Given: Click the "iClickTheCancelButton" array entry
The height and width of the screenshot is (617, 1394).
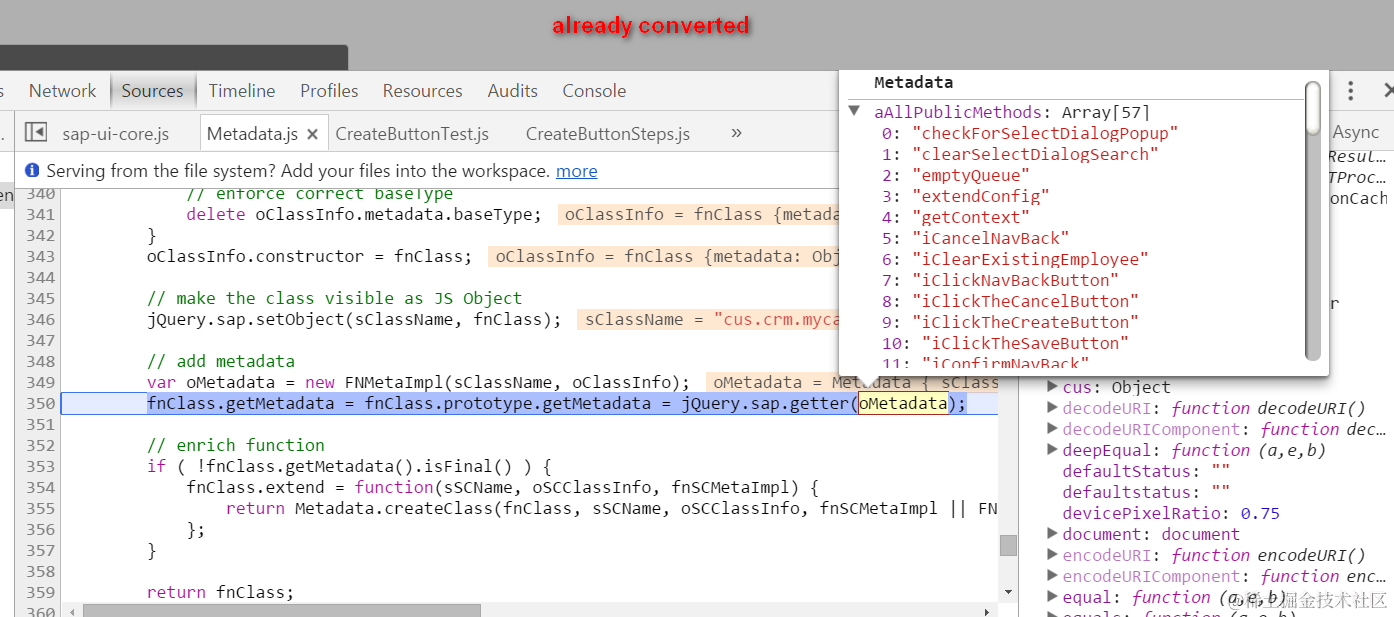Looking at the screenshot, I should pos(1025,301).
